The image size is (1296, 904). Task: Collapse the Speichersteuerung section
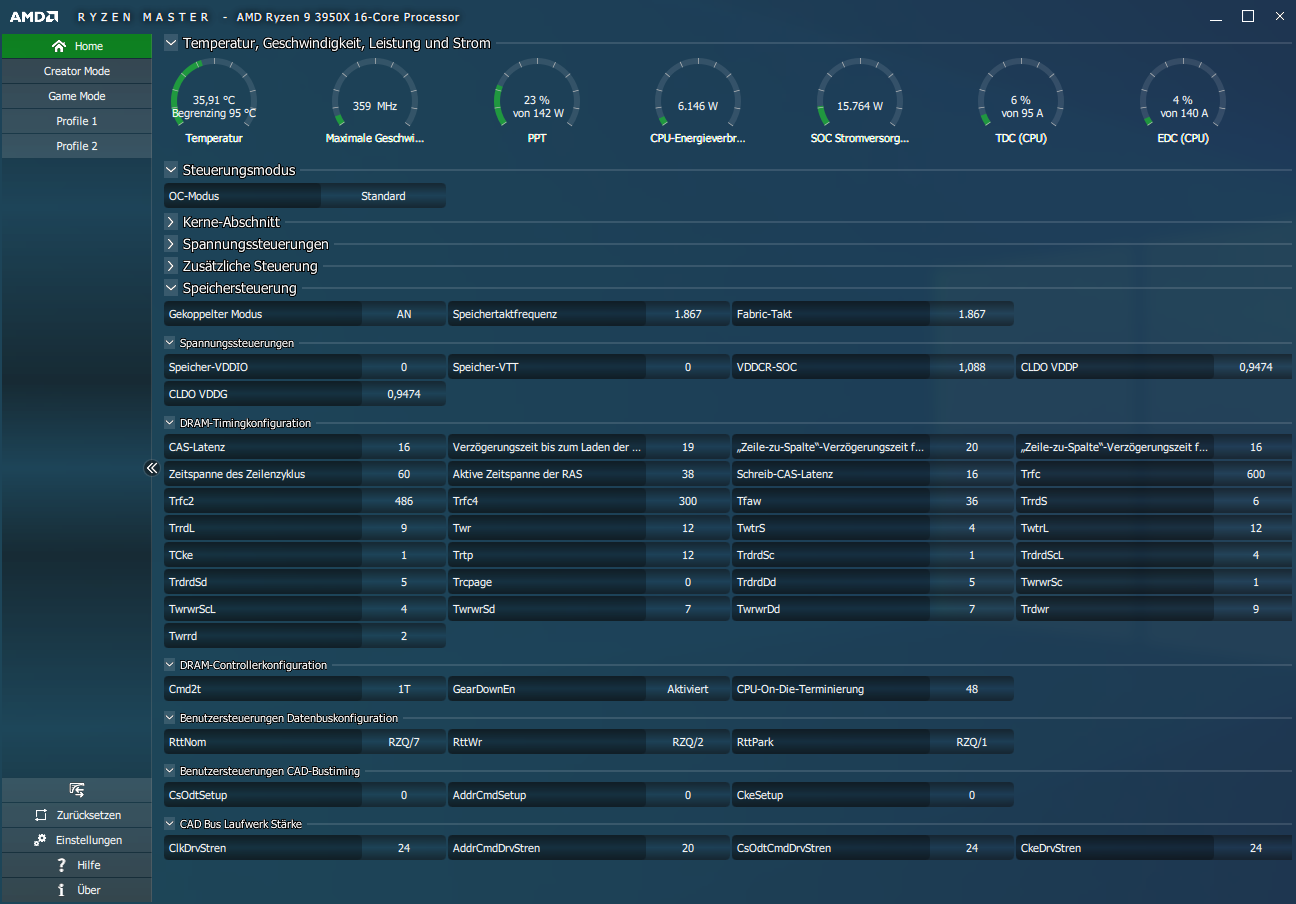click(x=171, y=288)
